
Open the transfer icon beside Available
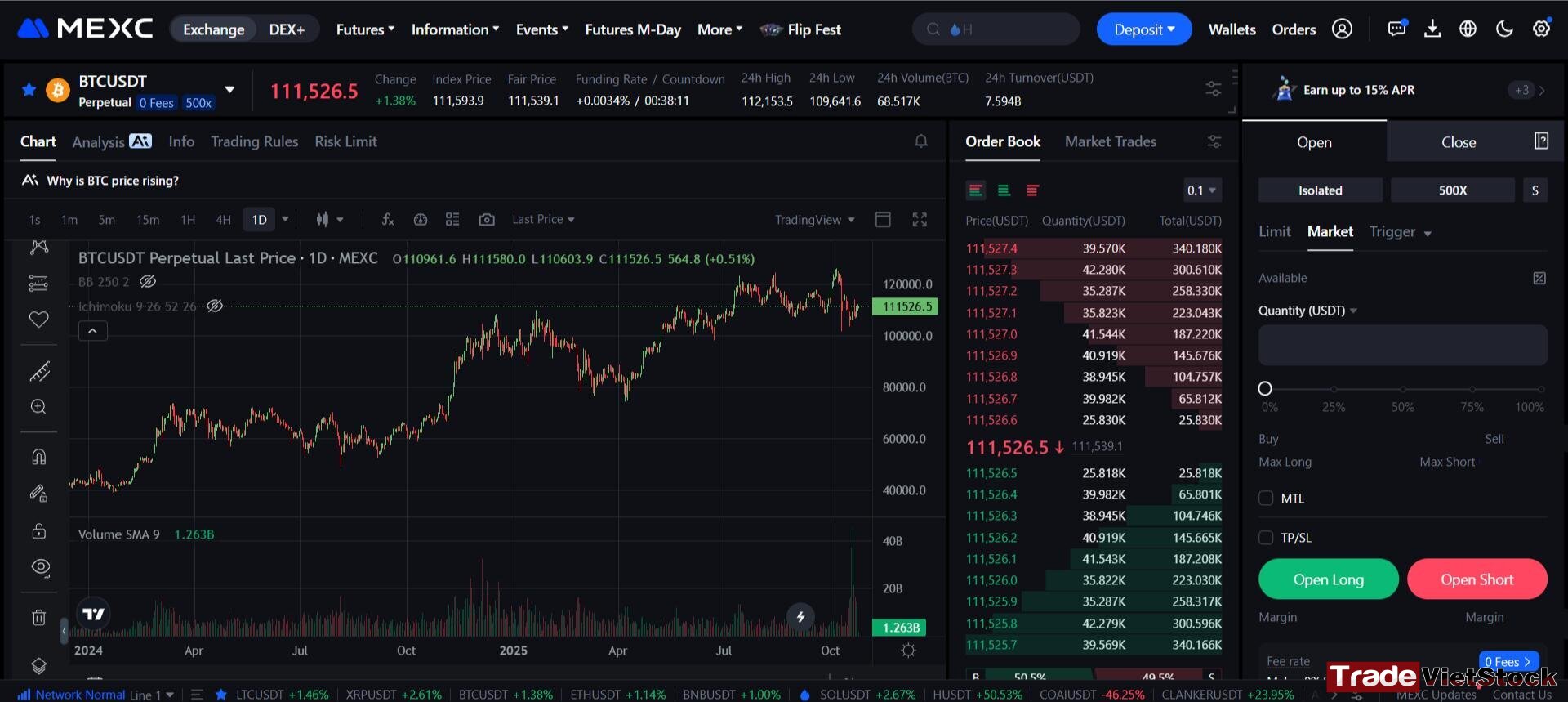[1539, 278]
